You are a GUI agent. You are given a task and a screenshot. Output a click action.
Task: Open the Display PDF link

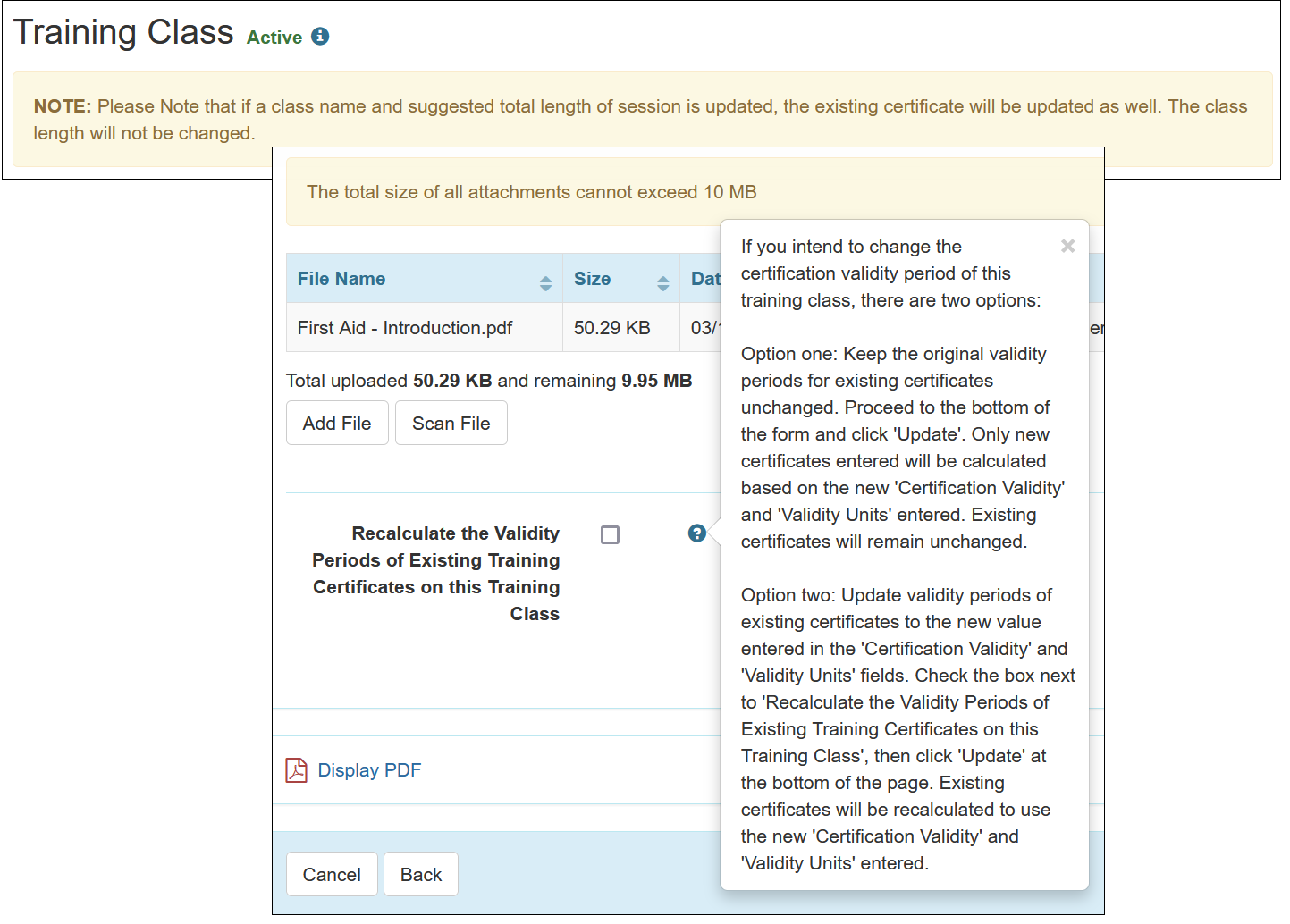coord(369,770)
